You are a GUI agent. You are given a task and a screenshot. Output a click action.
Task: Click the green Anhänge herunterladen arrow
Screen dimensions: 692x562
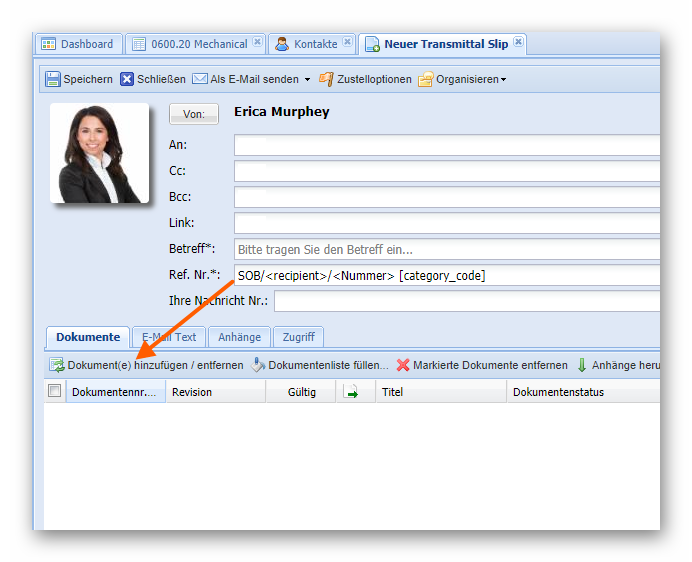point(582,366)
